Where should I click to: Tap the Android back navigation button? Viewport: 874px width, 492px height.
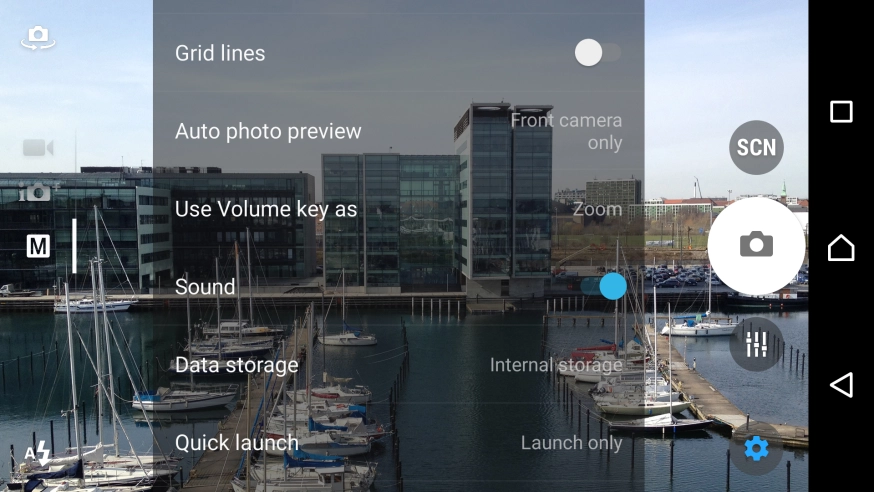coord(841,384)
